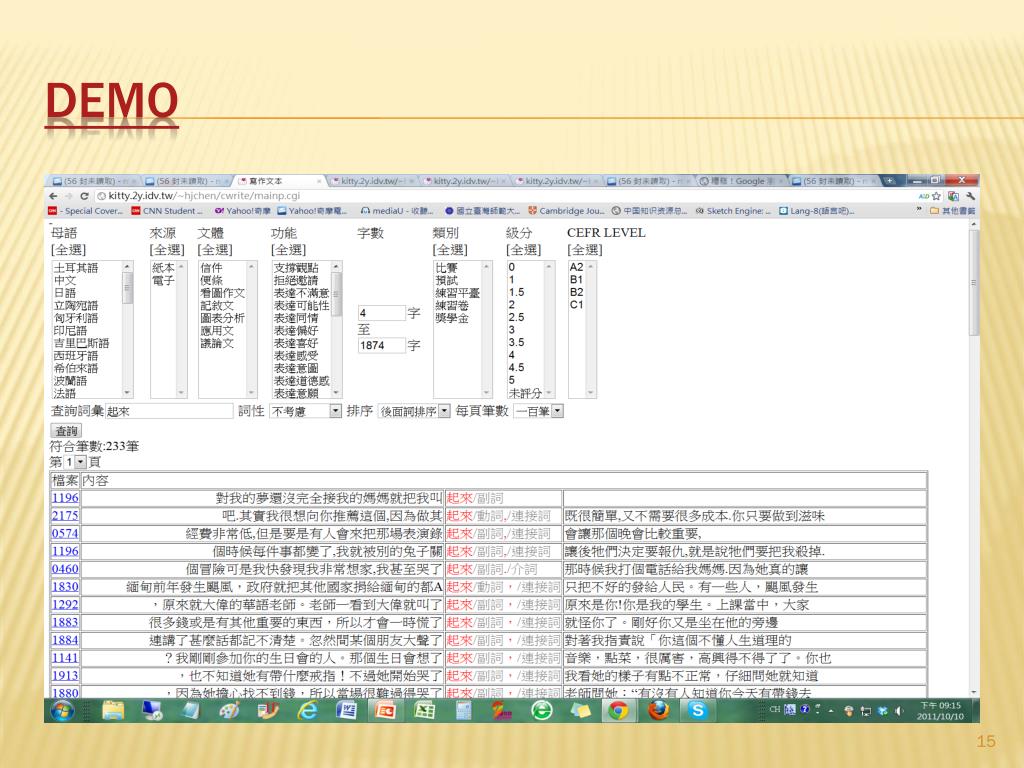1024x768 pixels.
Task: Open file link 0574
Action: 65,534
